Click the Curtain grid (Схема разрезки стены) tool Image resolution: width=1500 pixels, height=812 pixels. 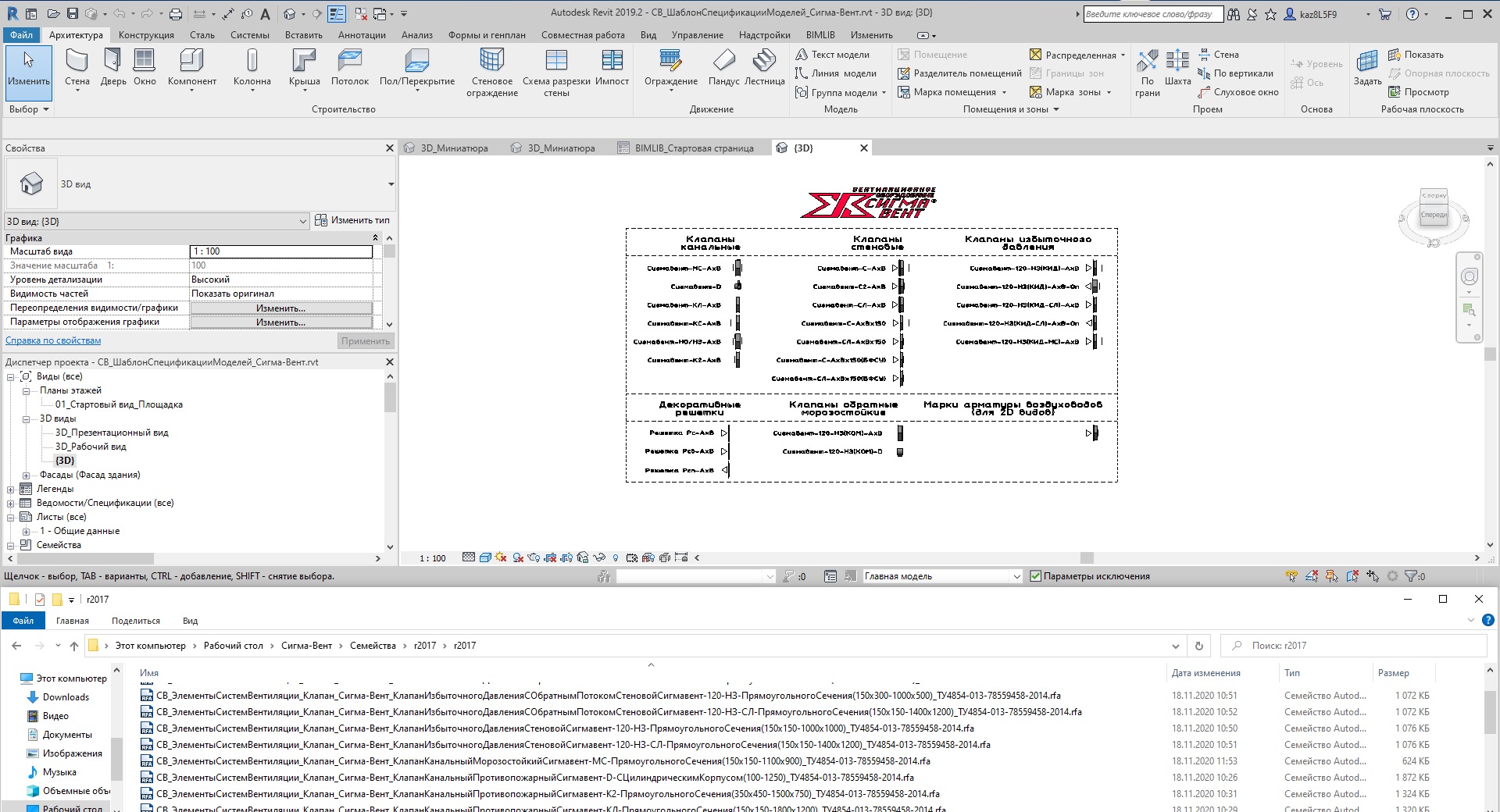coord(556,72)
